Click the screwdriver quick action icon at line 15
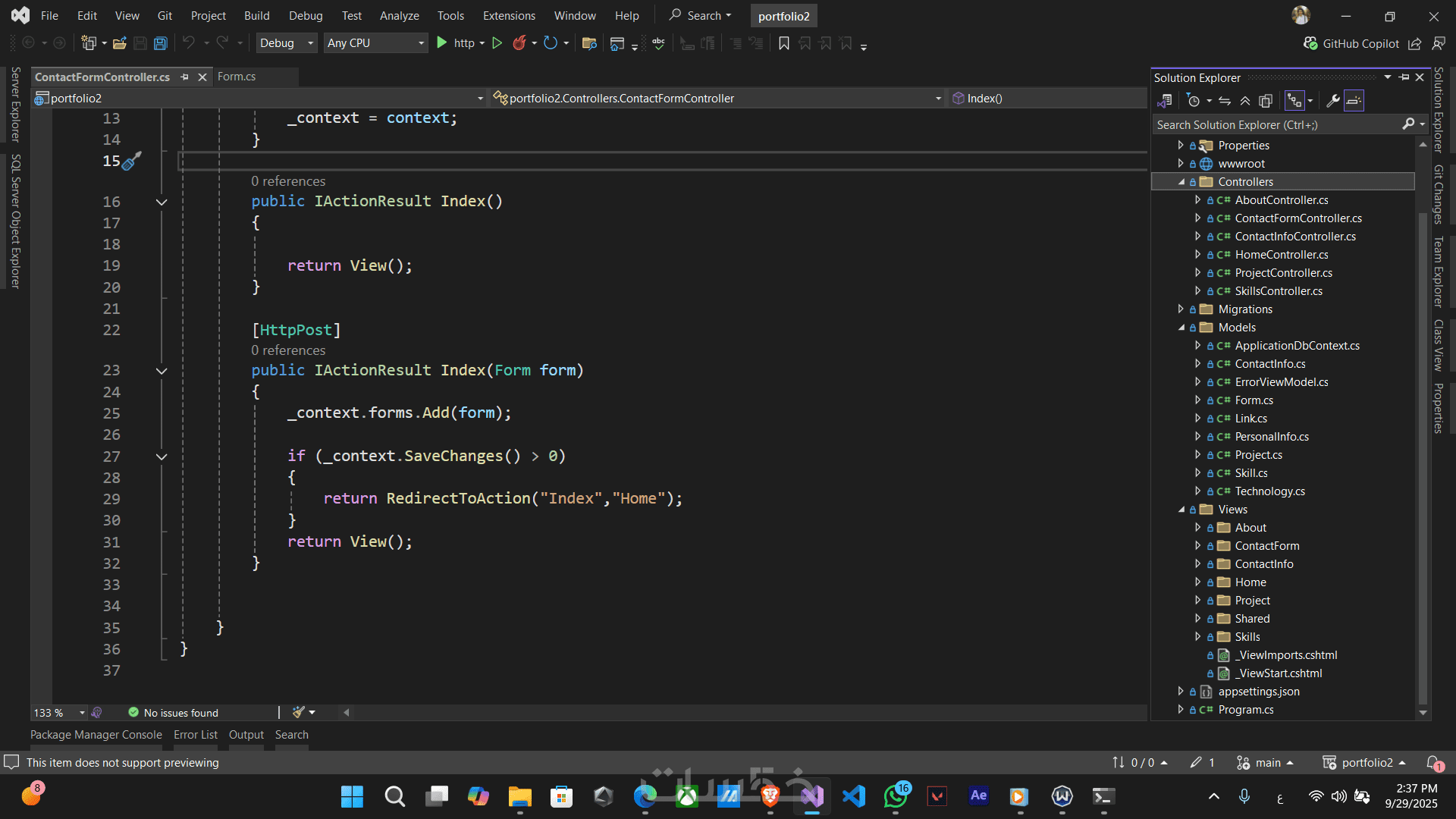1456x819 pixels. 132,161
